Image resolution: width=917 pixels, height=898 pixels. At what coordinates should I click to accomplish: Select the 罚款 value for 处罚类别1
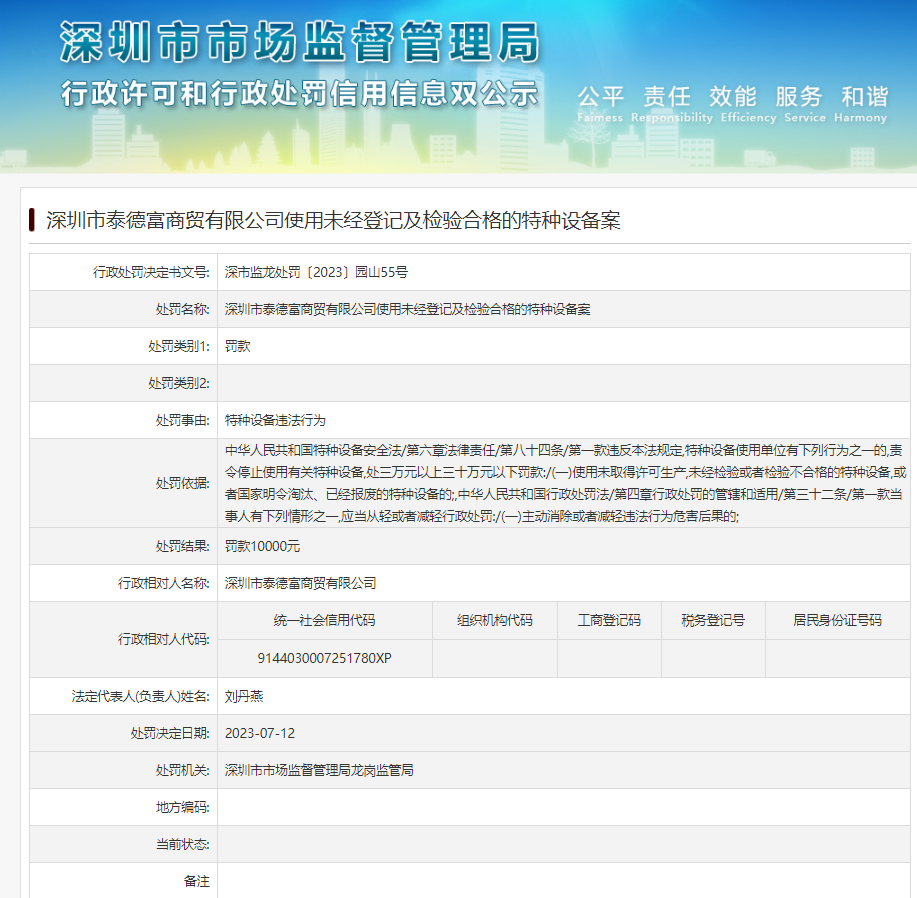tap(238, 346)
